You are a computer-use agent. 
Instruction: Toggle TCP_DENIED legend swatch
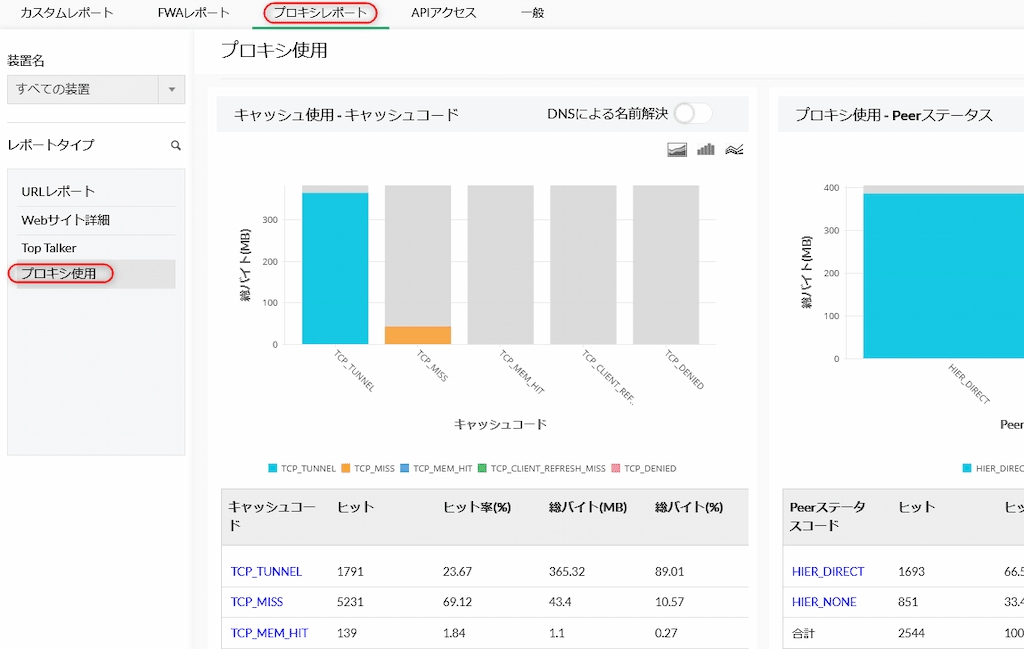[x=616, y=468]
